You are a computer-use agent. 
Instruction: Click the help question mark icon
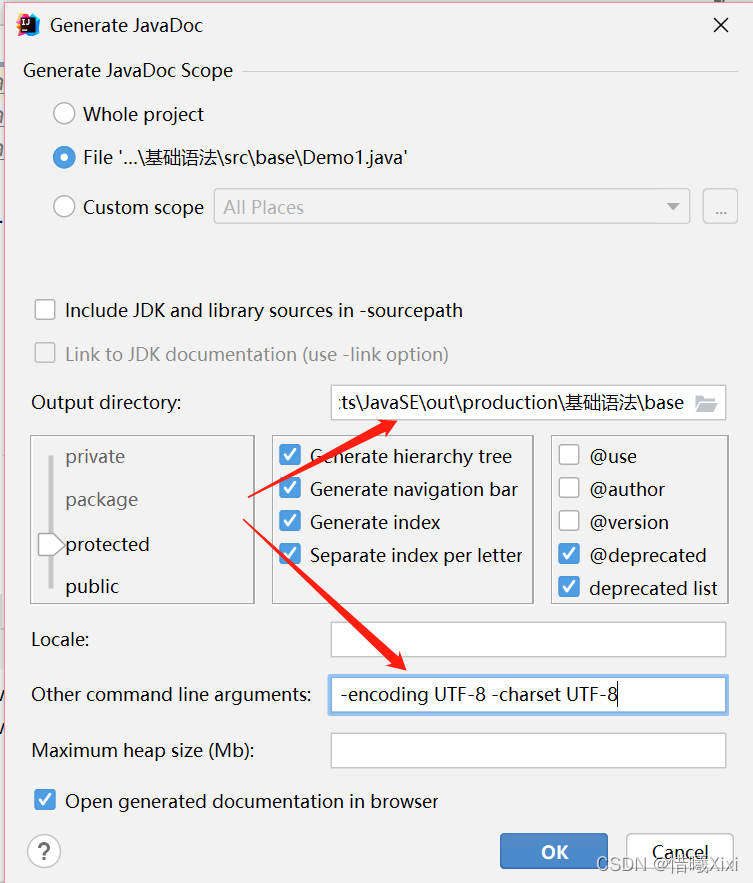tap(44, 851)
